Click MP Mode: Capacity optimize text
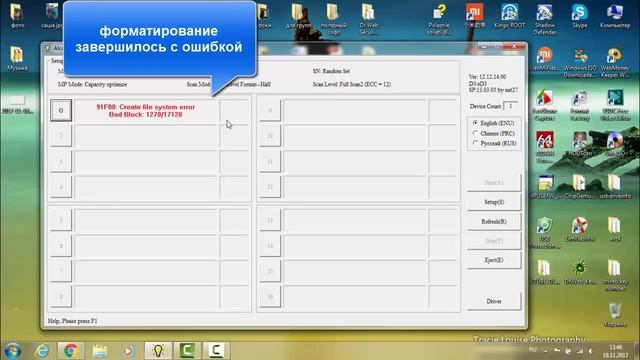Screen dimensions: 640x360 [92, 84]
